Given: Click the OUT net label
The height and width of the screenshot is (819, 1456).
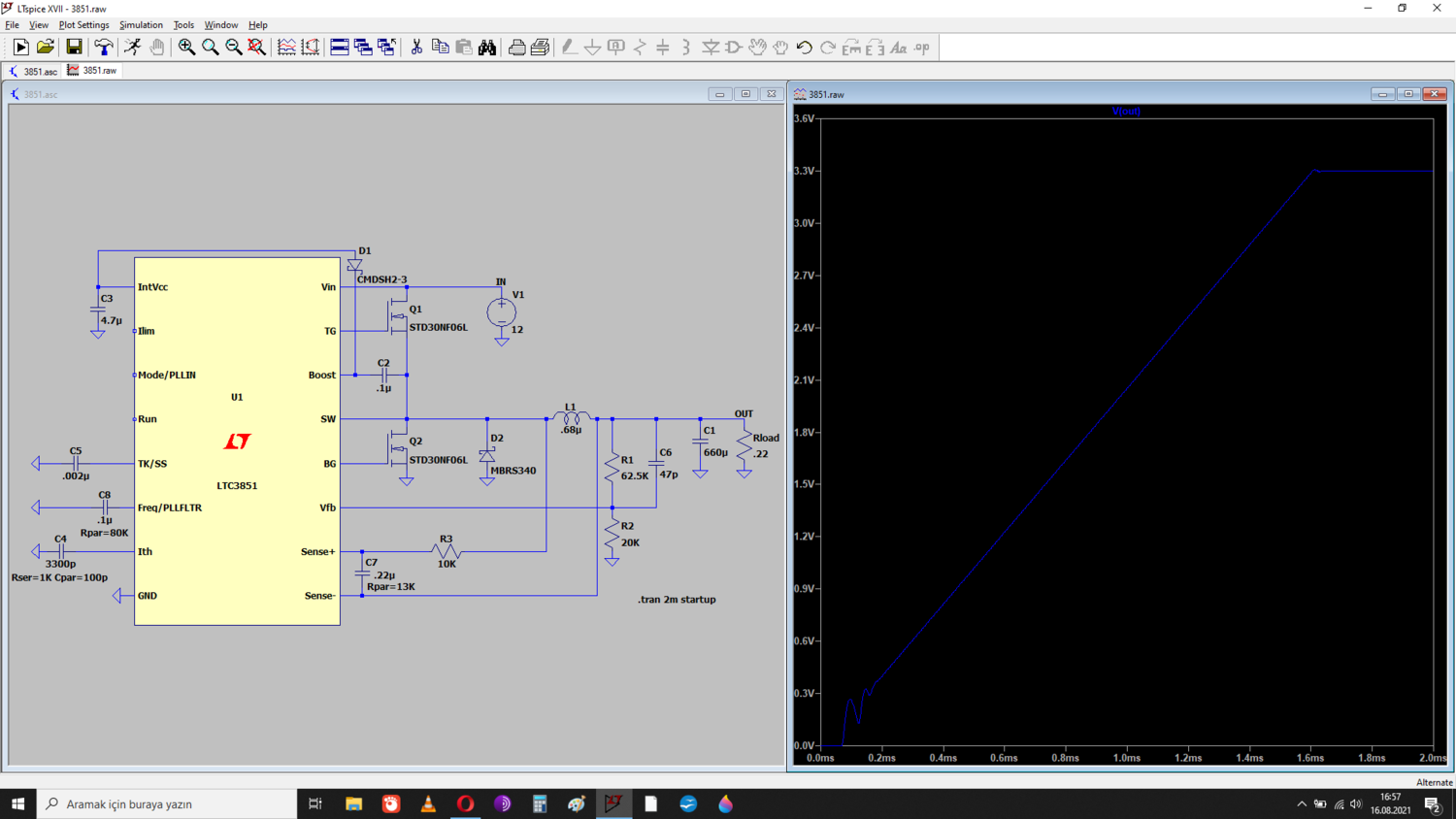Looking at the screenshot, I should click(x=744, y=413).
